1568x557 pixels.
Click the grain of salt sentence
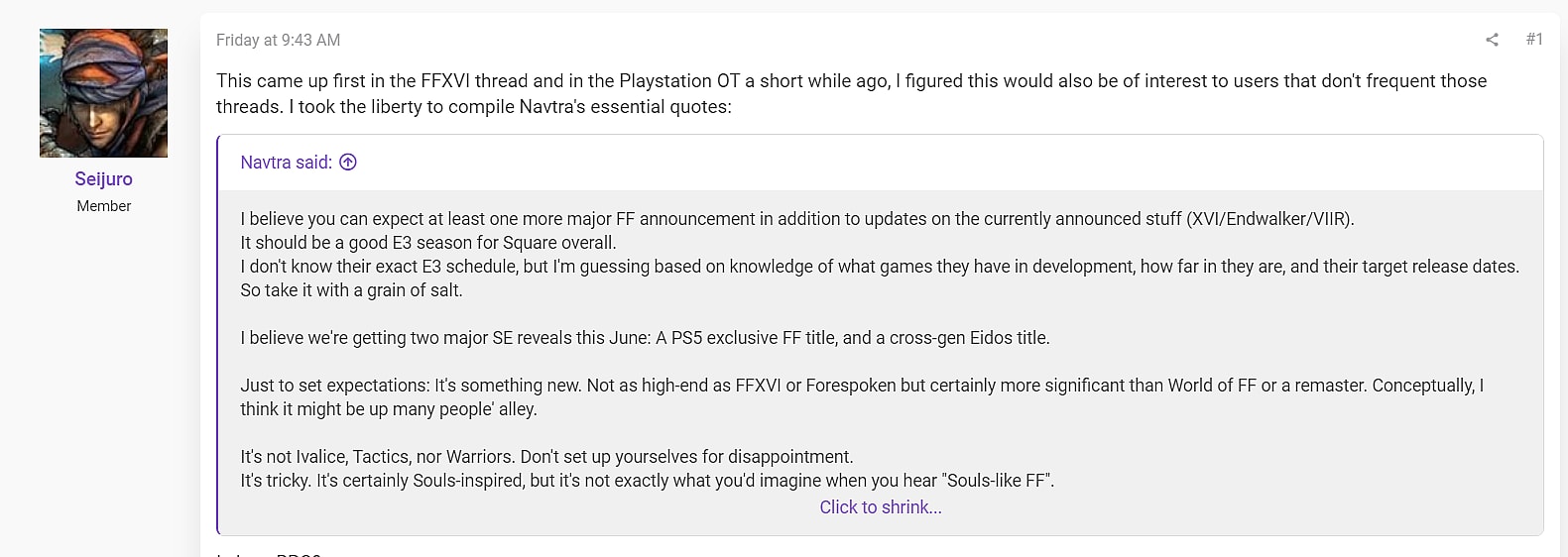pyautogui.click(x=351, y=290)
